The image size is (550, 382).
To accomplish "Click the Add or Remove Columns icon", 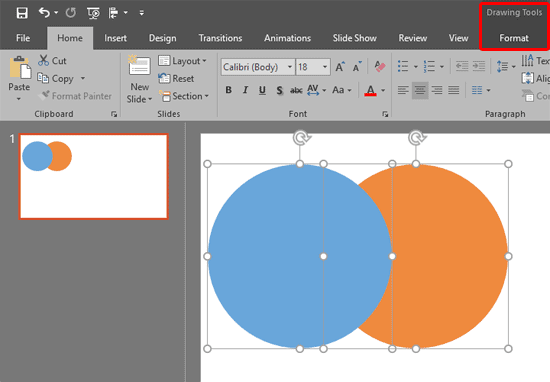I will tap(477, 91).
